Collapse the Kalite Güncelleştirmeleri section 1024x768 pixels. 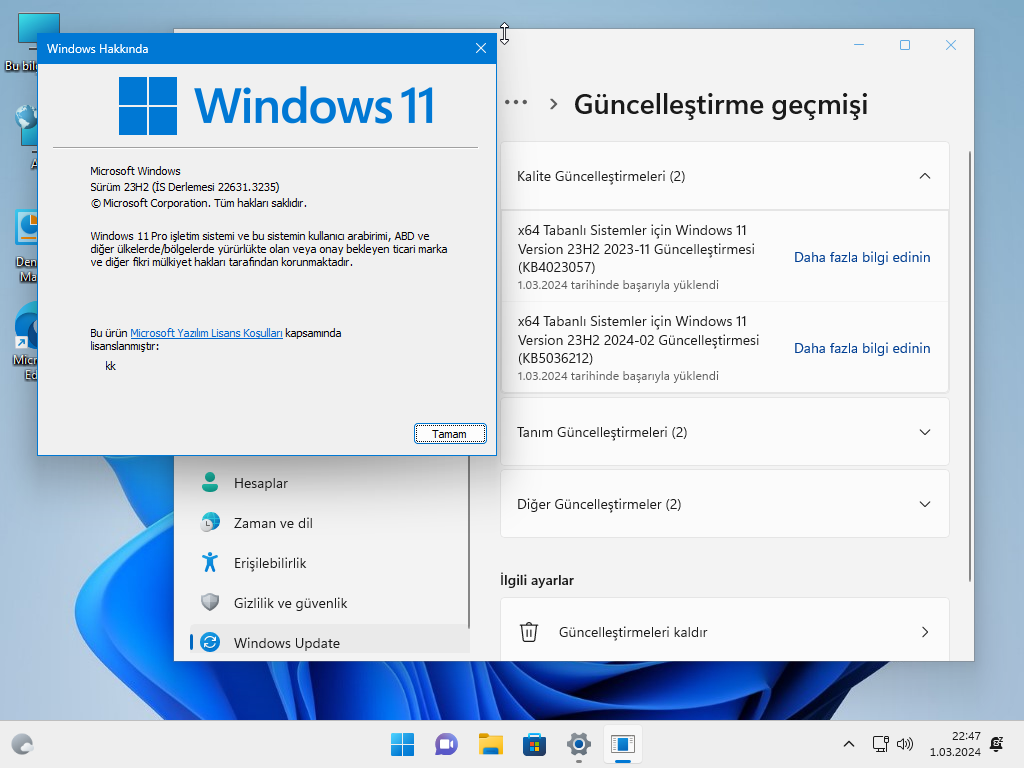point(724,176)
